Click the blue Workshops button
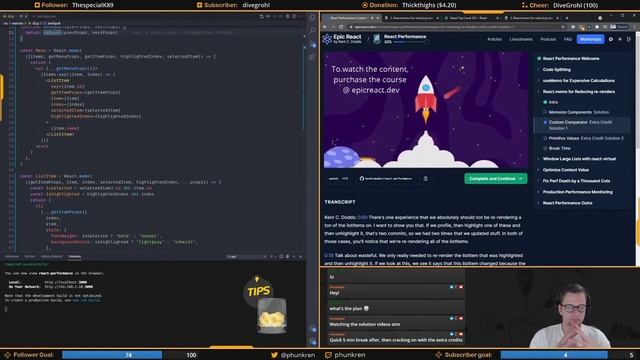 [590, 39]
